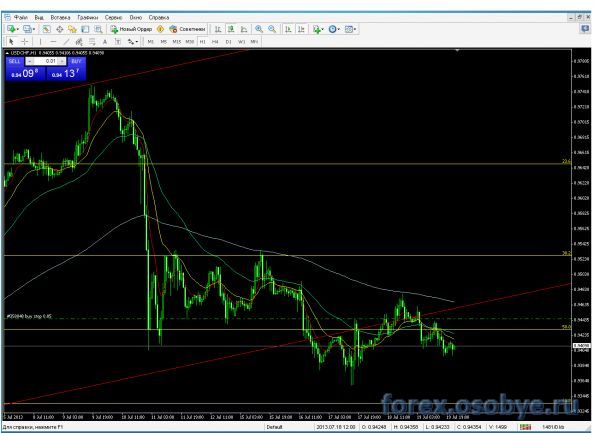Screen dimensions: 594x433
Task: Select the text label tool
Action: [x=105, y=41]
